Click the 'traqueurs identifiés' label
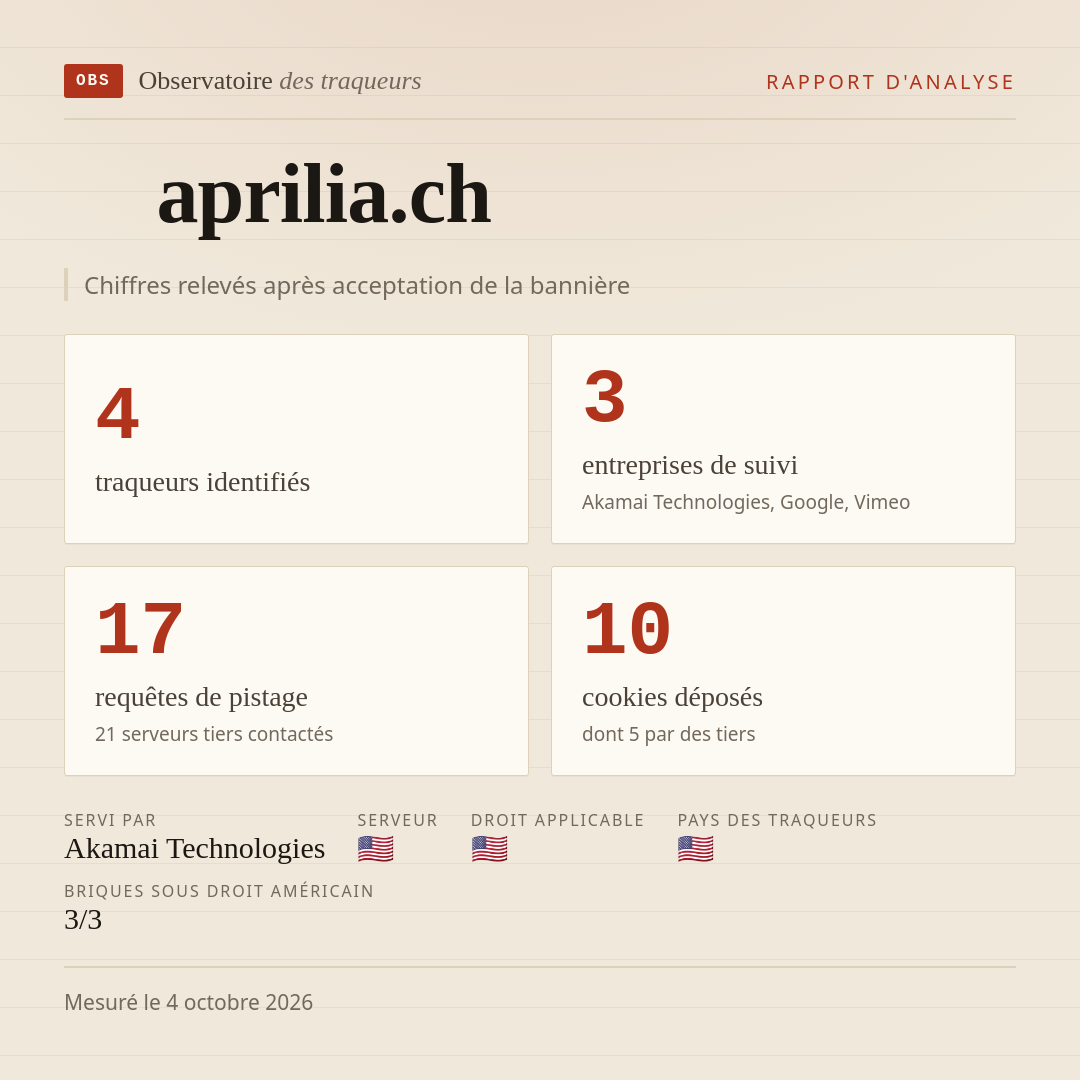1080x1080 pixels. click(202, 481)
